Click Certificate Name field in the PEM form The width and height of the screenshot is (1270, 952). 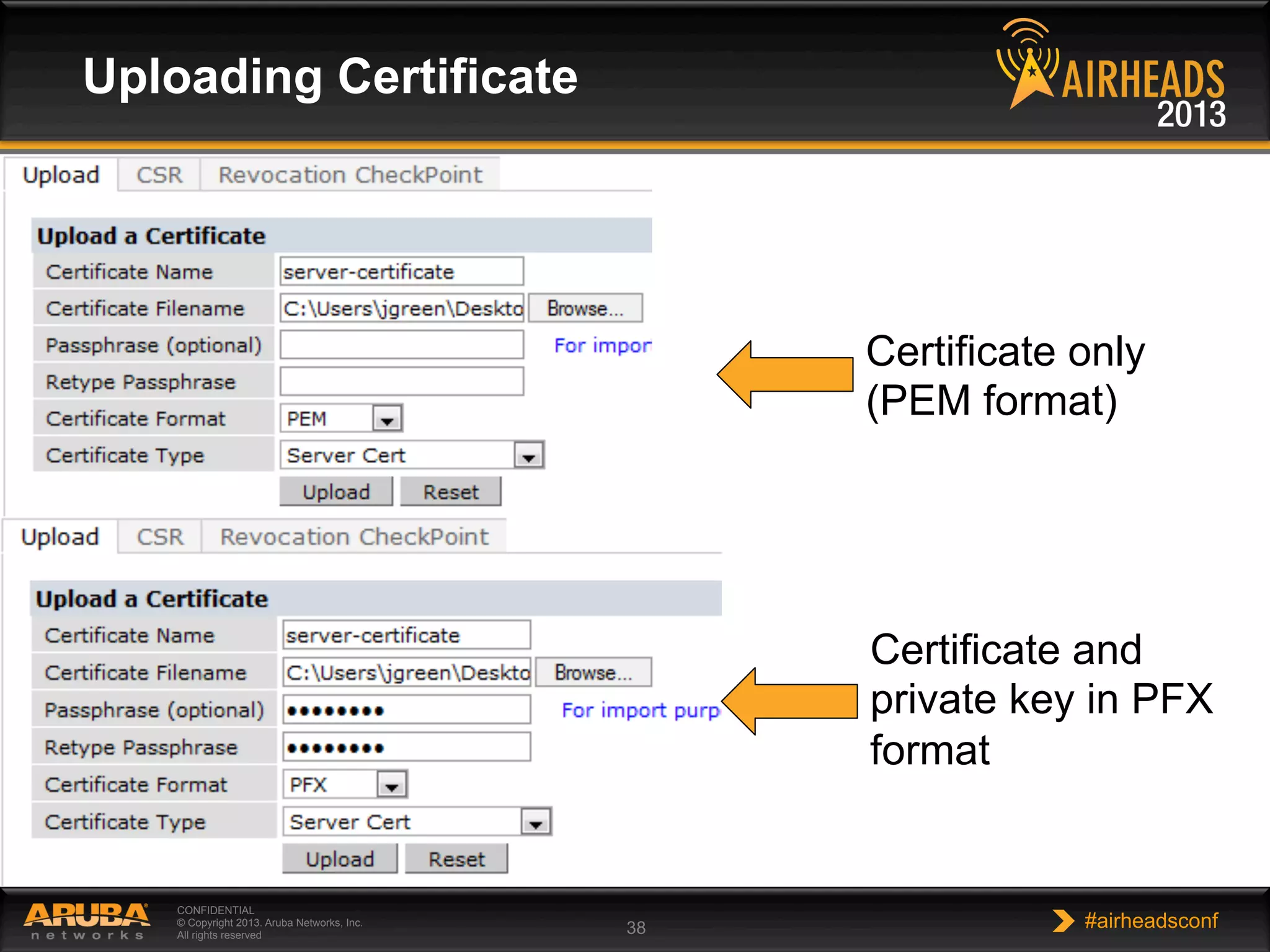(x=402, y=271)
